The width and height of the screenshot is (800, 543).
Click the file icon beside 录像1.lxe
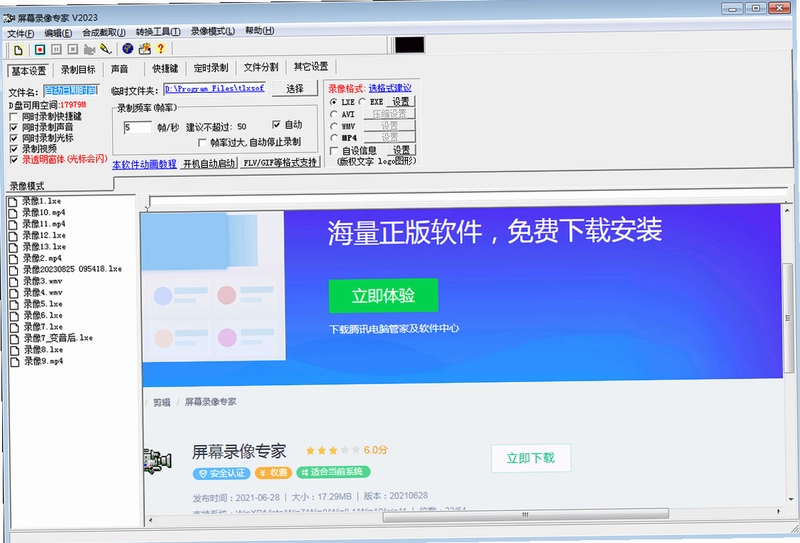(13, 202)
